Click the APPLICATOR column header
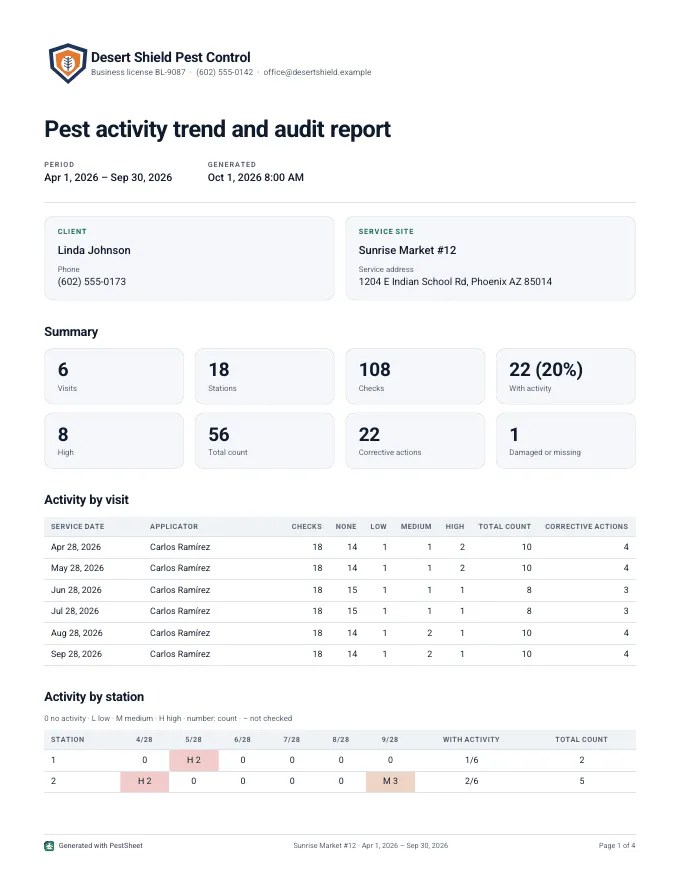This screenshot has width=680, height=880. (174, 526)
